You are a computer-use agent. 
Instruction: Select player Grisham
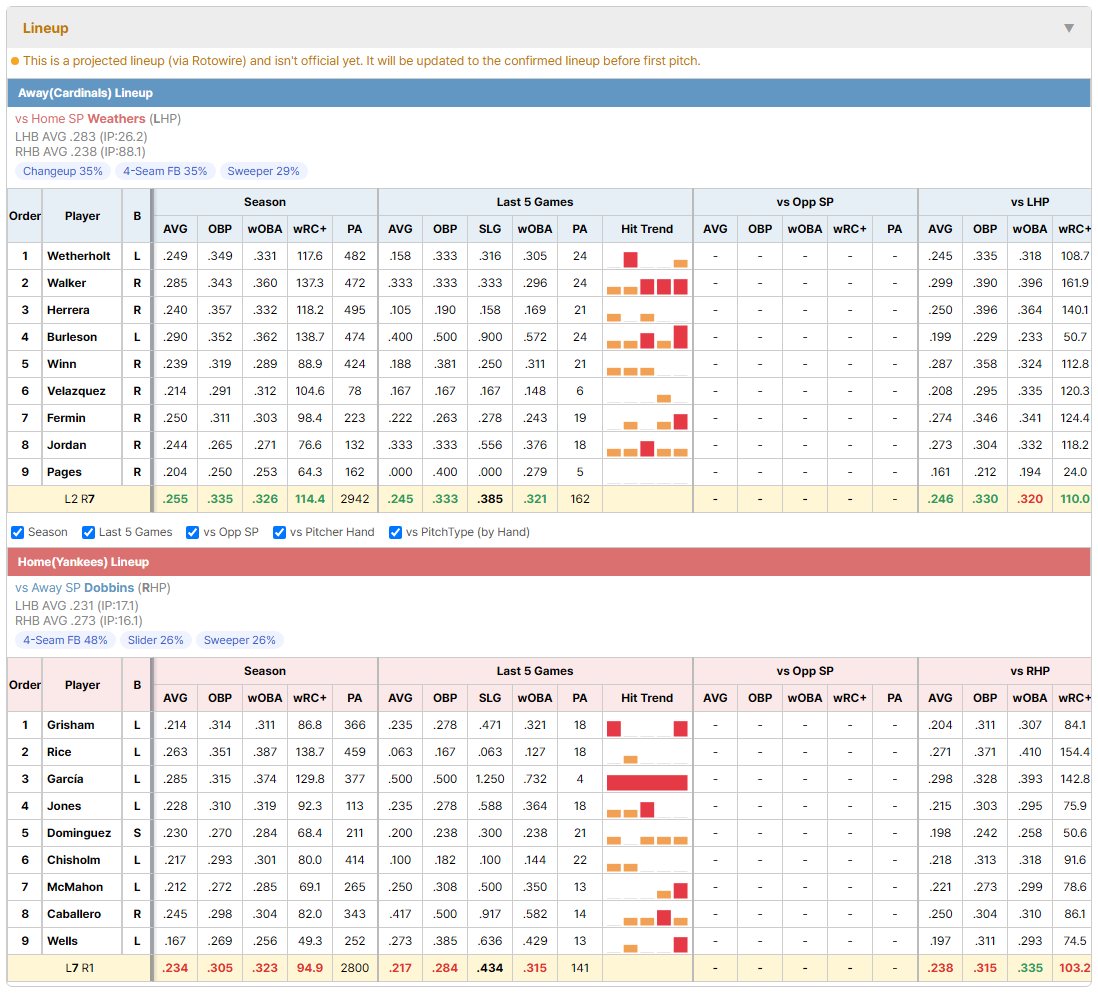point(71,725)
